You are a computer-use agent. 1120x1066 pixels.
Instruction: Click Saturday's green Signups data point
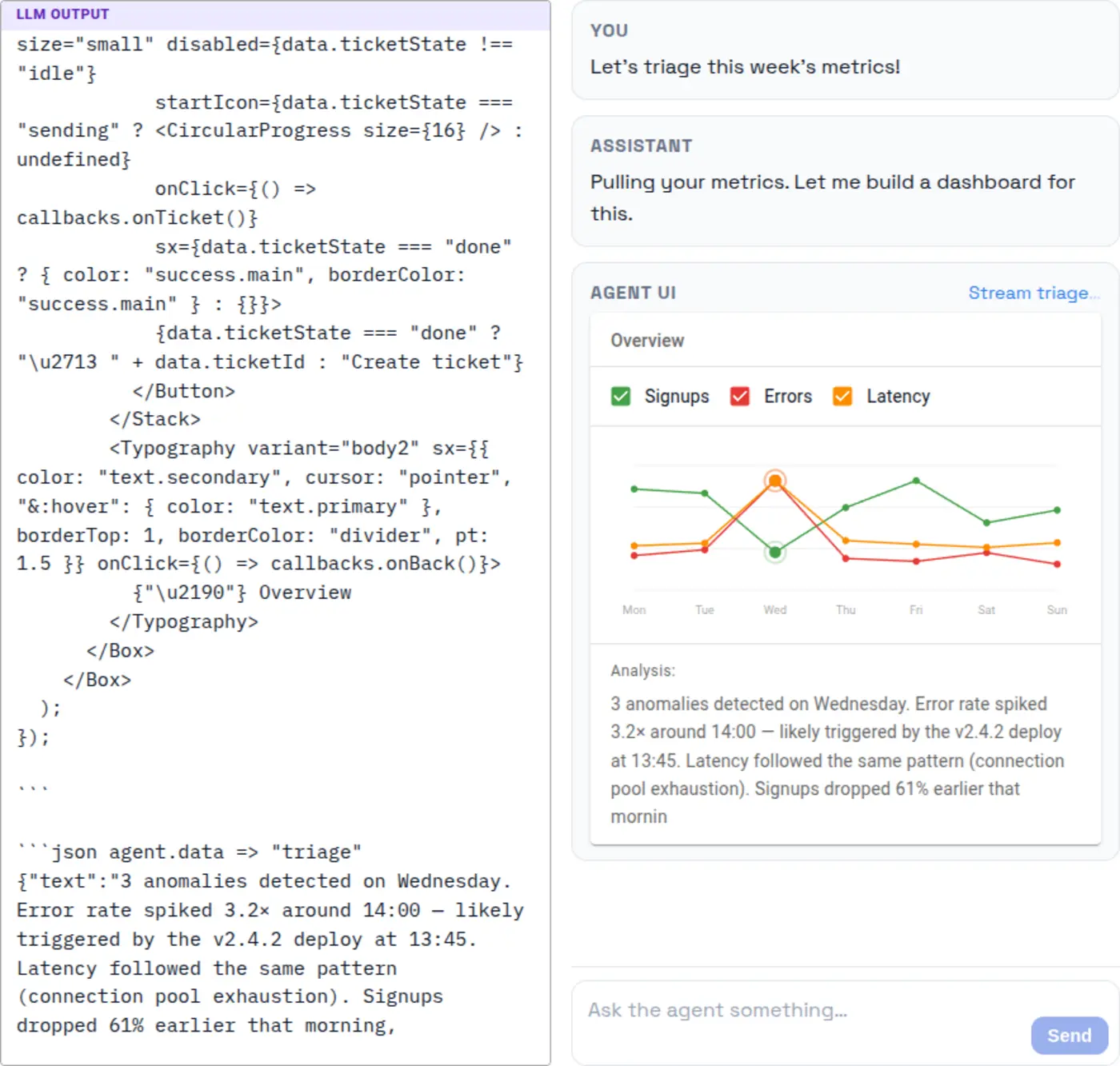986,522
